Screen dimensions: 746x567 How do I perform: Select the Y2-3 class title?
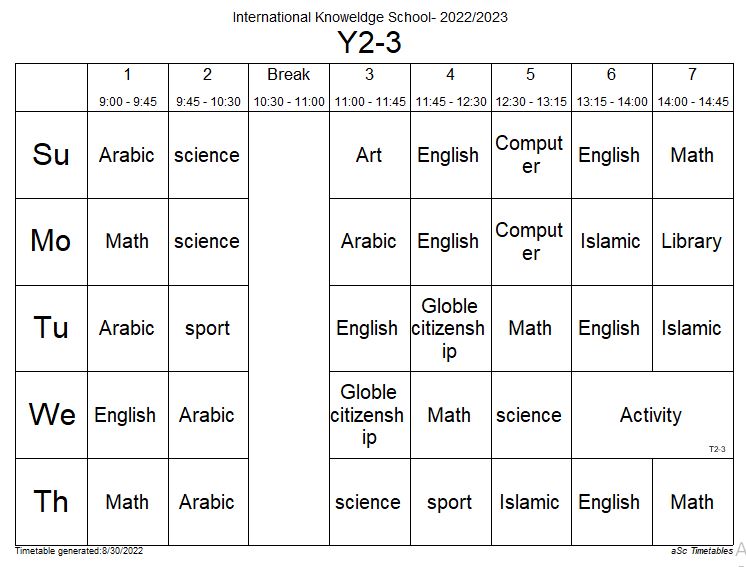pos(370,42)
